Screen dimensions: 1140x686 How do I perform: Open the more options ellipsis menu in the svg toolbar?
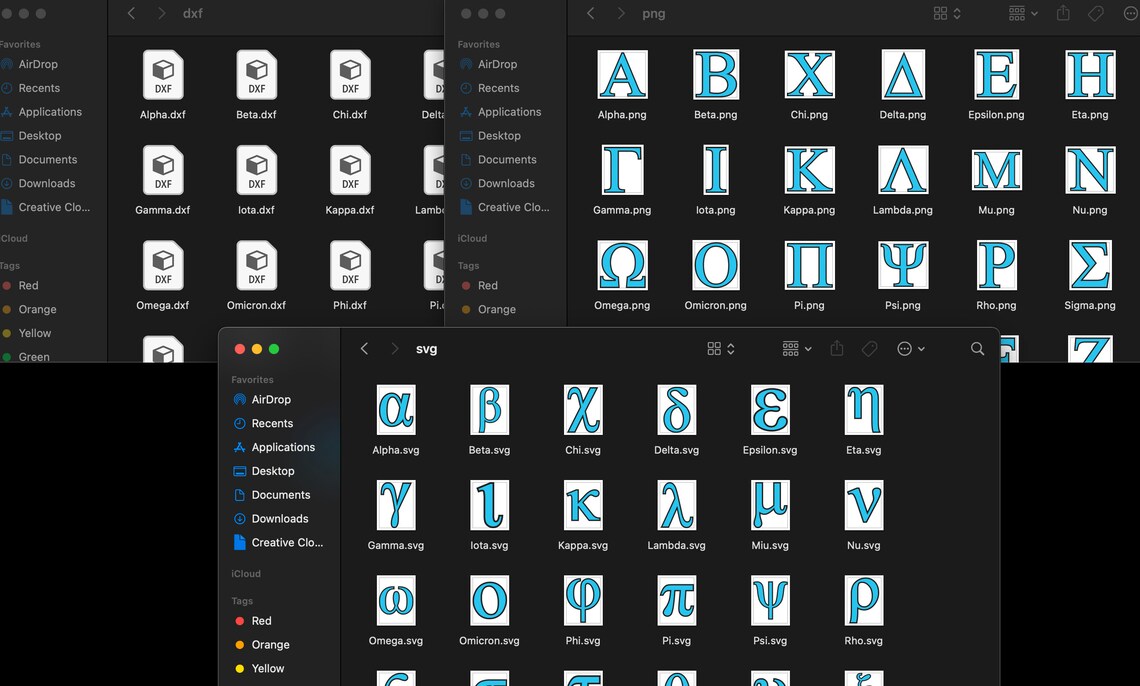pos(908,348)
